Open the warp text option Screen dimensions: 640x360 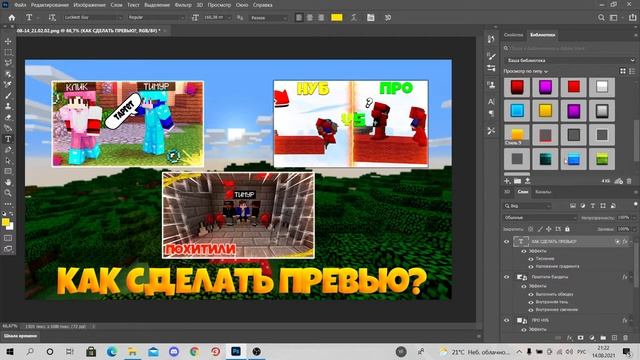coord(354,18)
